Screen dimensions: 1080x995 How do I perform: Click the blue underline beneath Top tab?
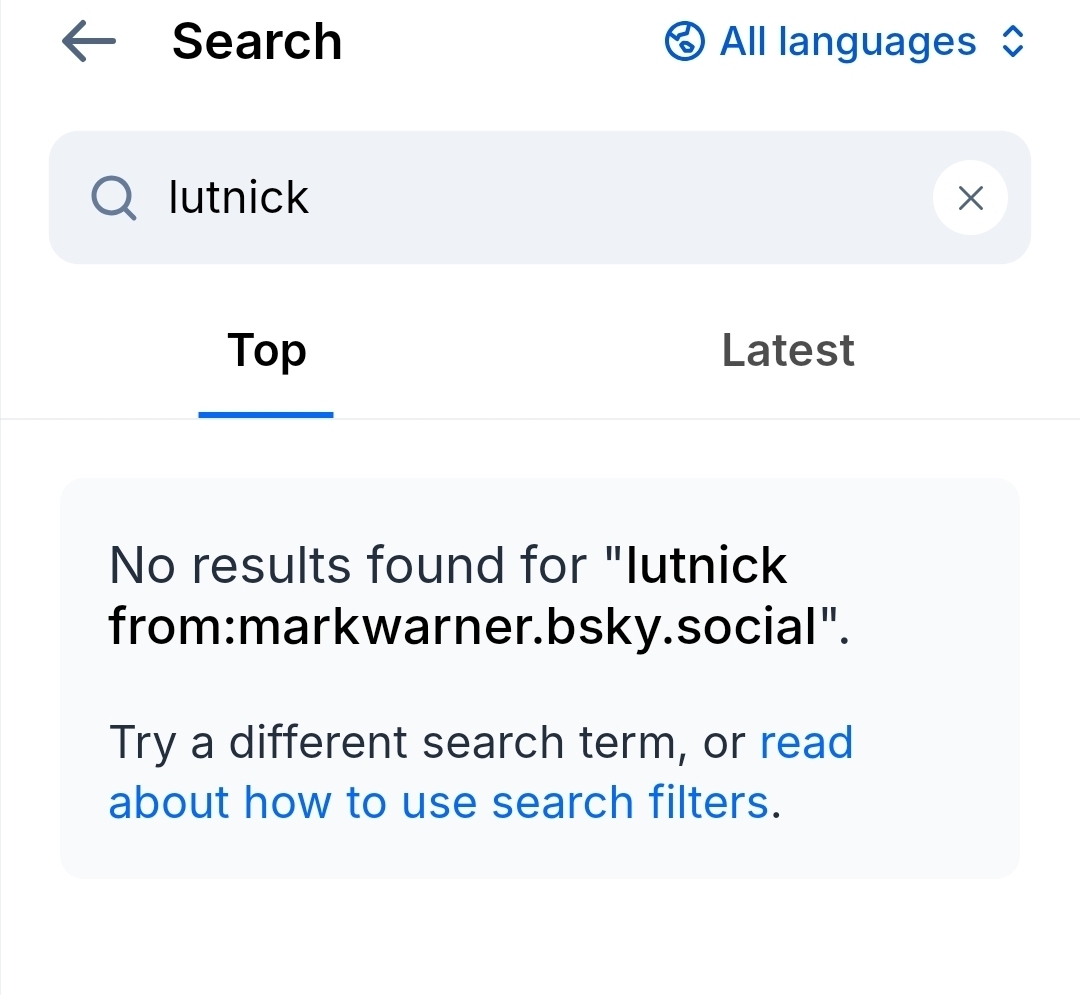coord(266,414)
